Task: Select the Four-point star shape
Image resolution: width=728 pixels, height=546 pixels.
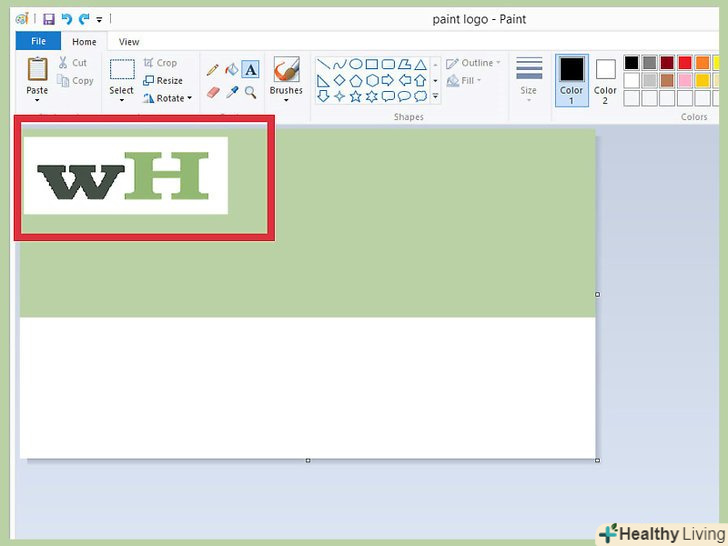Action: [x=339, y=96]
